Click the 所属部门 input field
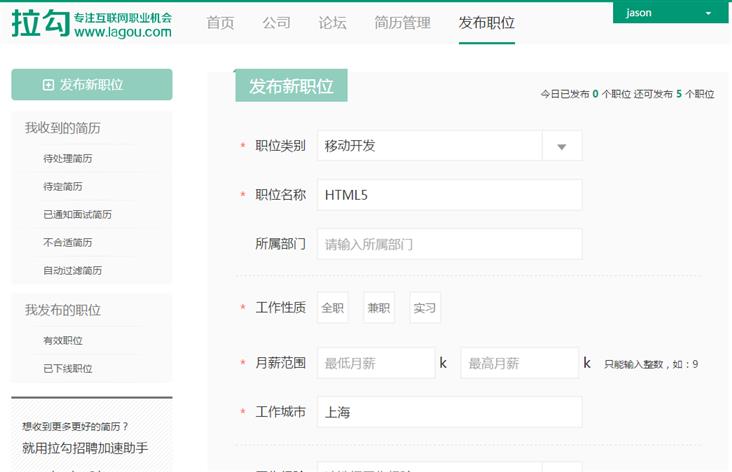 pyautogui.click(x=450, y=244)
